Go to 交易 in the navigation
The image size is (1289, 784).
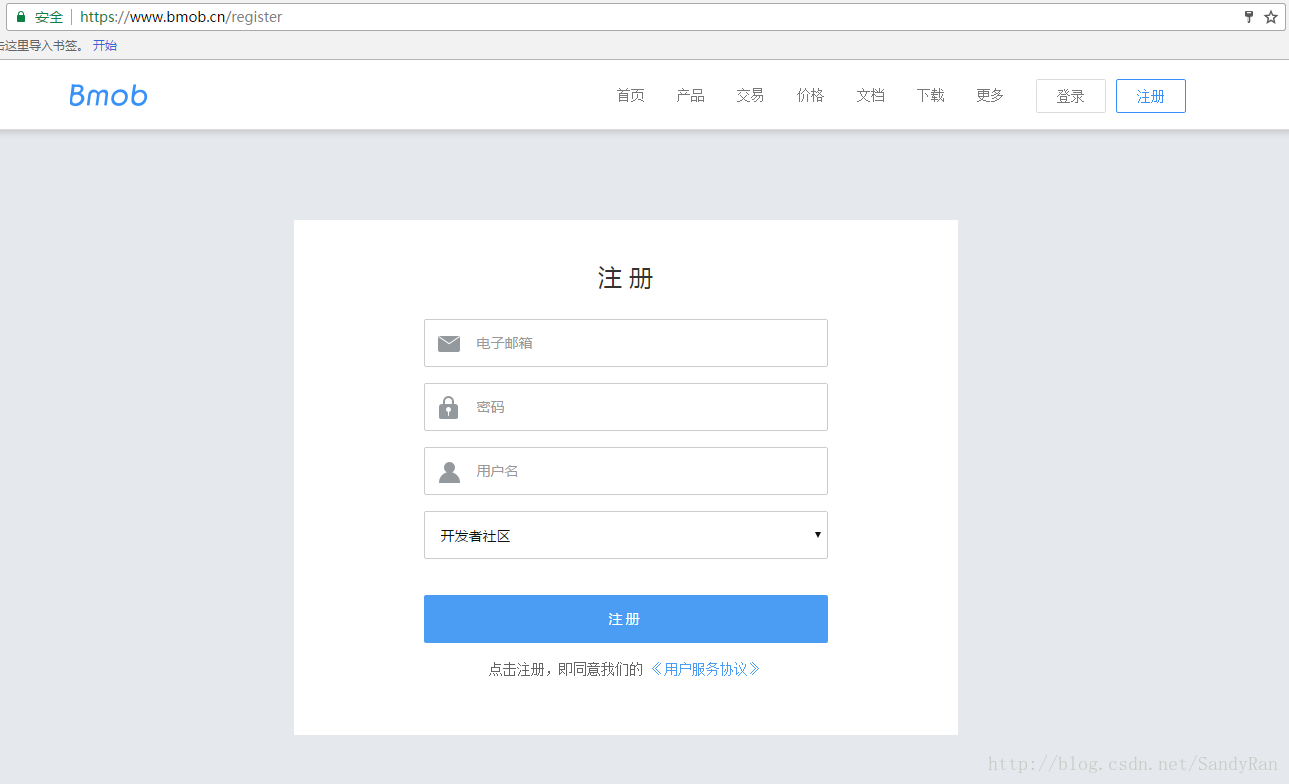click(x=750, y=95)
